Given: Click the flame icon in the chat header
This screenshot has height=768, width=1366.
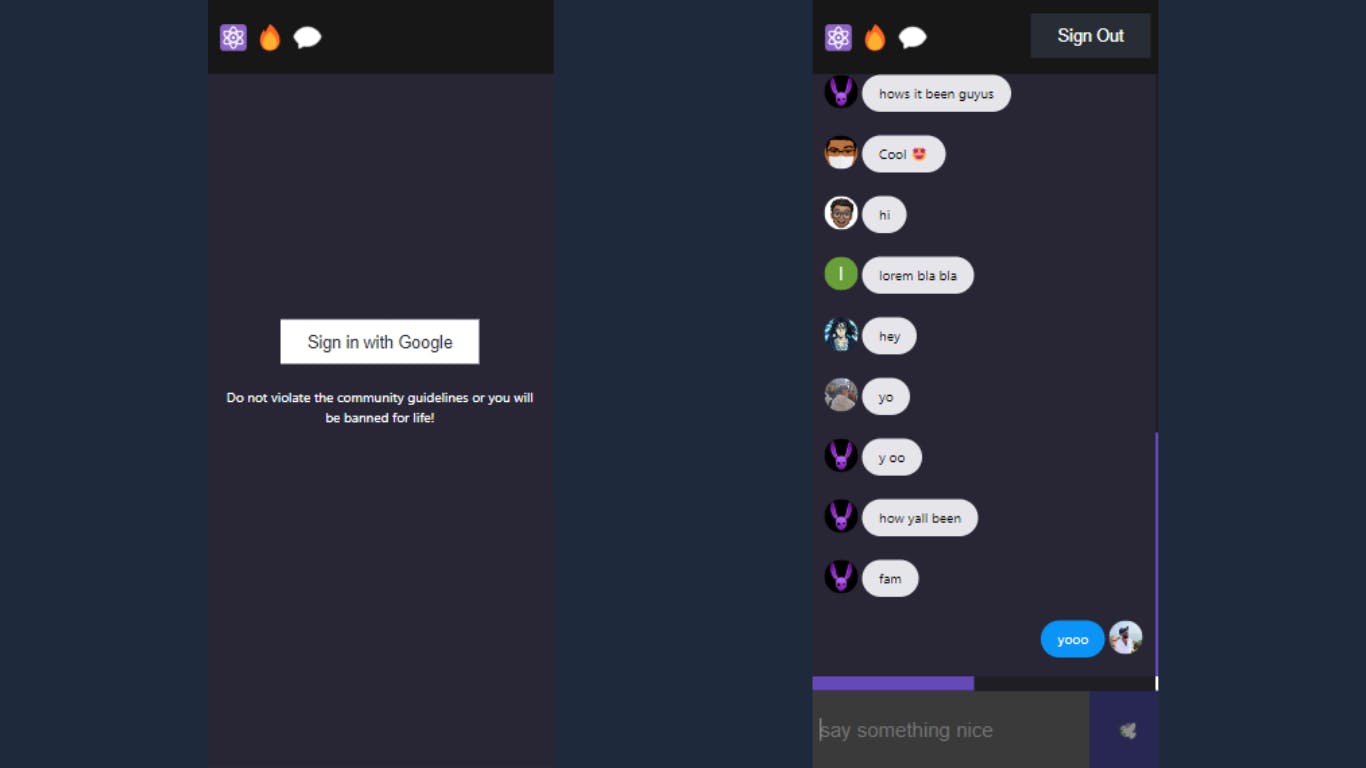Looking at the screenshot, I should [x=875, y=38].
